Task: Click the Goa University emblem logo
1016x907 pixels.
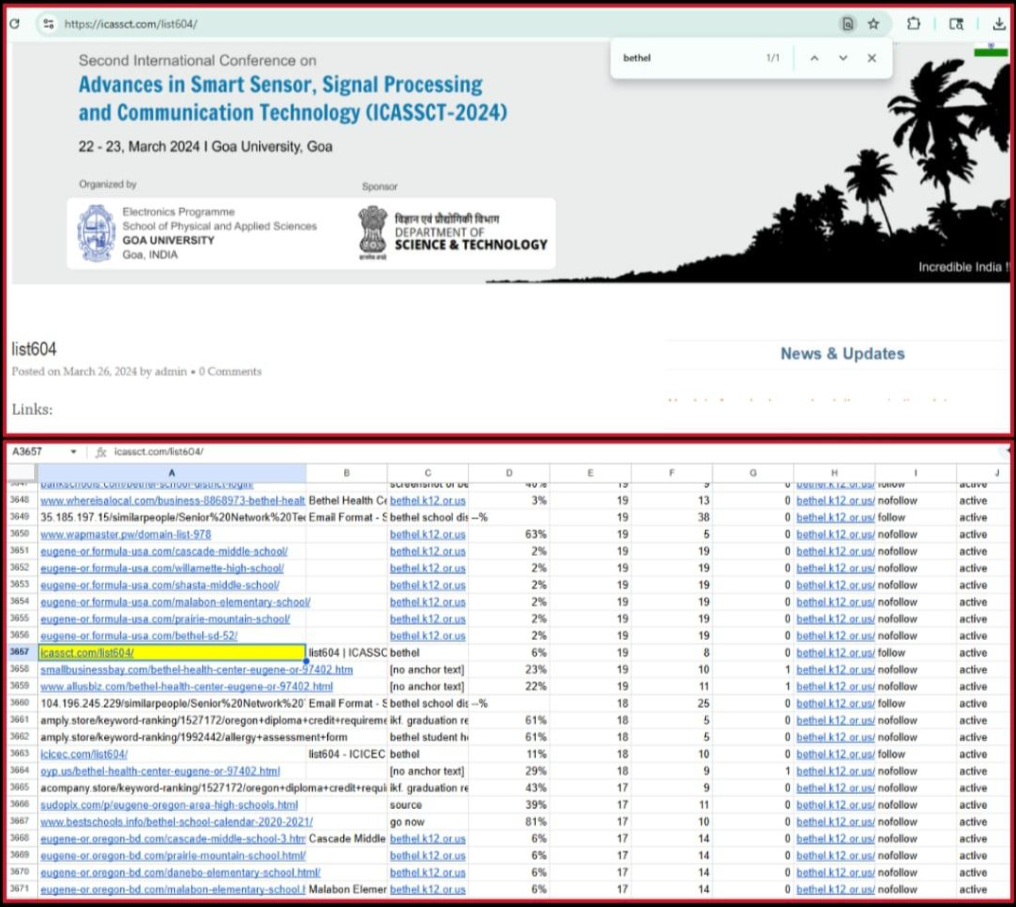Action: (97, 233)
